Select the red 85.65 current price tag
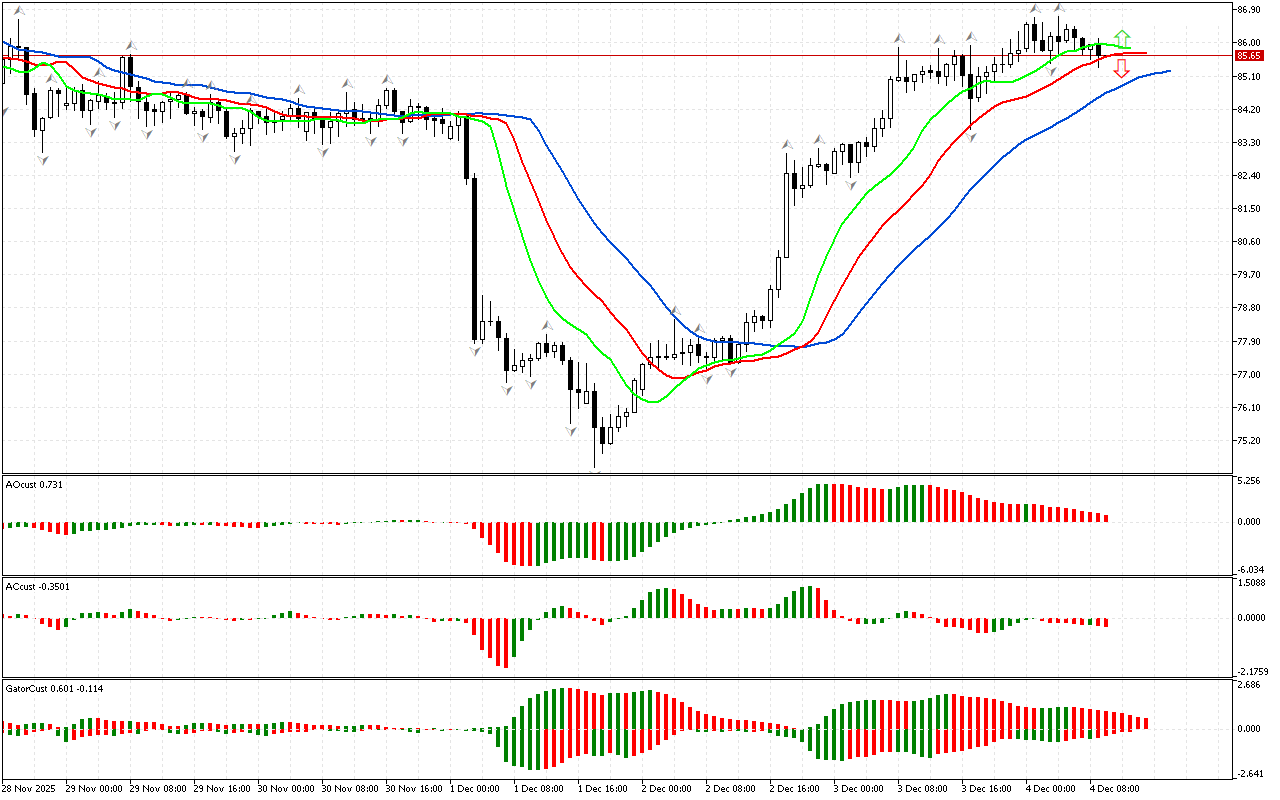 coord(1247,56)
